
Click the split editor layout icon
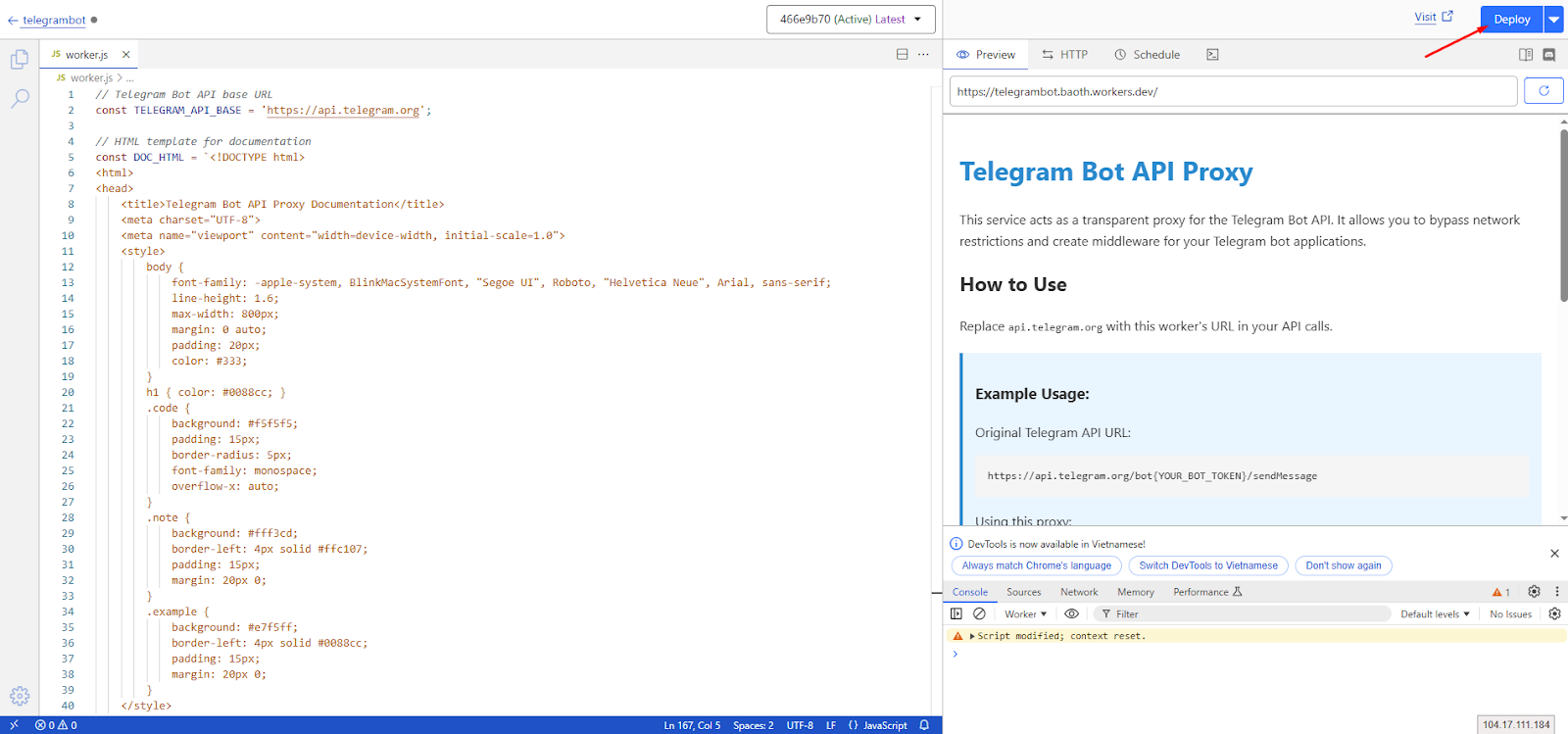pyautogui.click(x=902, y=55)
